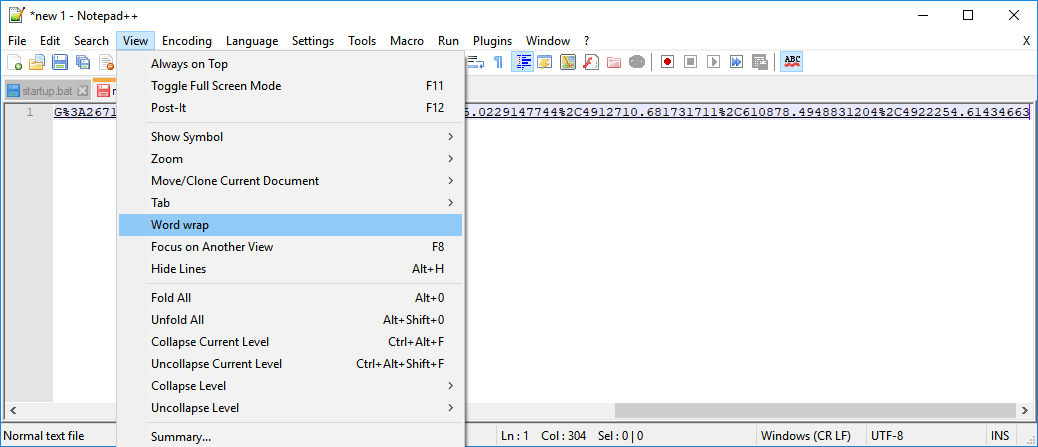
Task: Start recording a macro (red dot icon)
Action: [667, 62]
